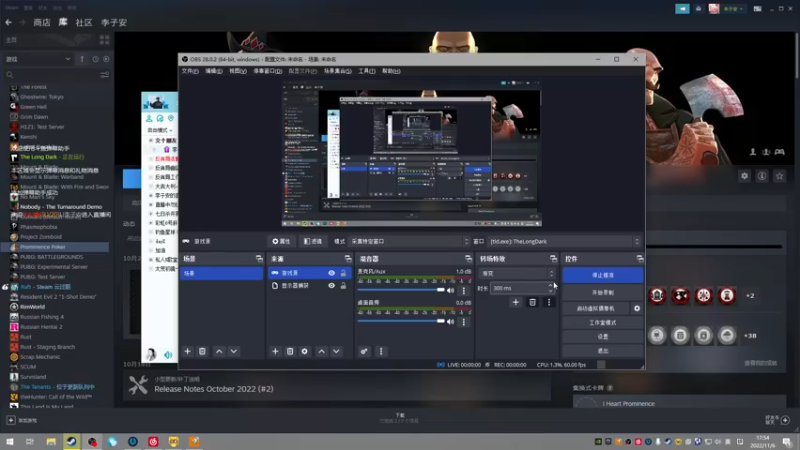Open 桌面音频 channel three-dot options
Screen dimensions: 800x450
click(x=463, y=321)
